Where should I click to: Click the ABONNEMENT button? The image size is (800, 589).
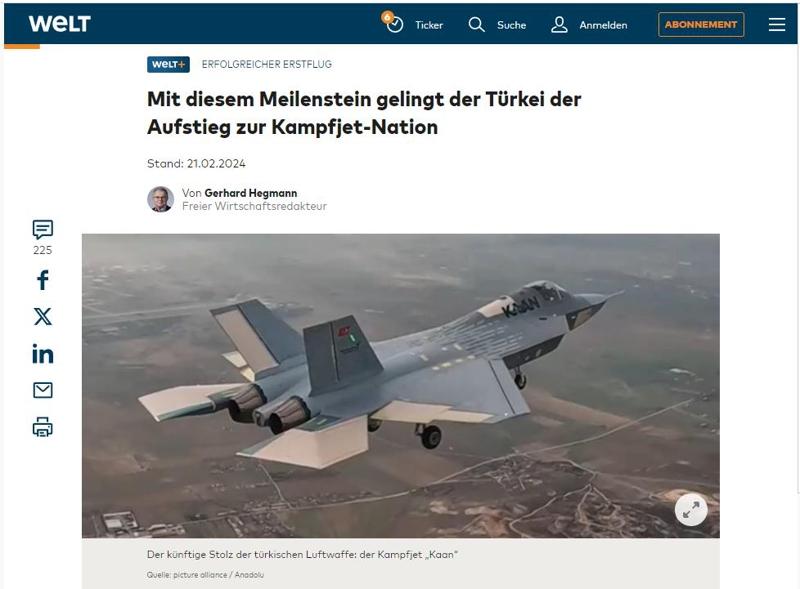coord(701,24)
